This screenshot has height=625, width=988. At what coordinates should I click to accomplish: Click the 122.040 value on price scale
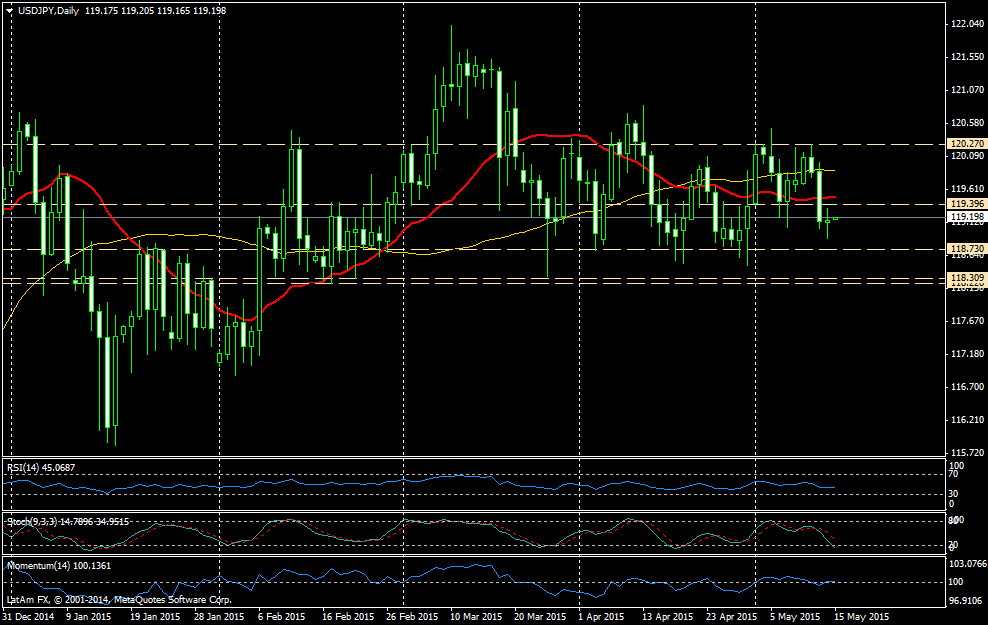[x=965, y=24]
